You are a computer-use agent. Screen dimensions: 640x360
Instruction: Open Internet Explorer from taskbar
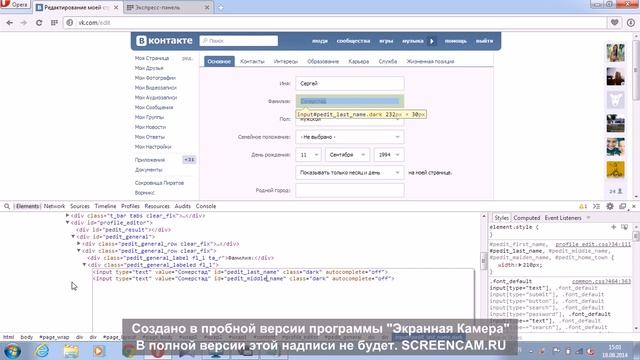[x=42, y=351]
